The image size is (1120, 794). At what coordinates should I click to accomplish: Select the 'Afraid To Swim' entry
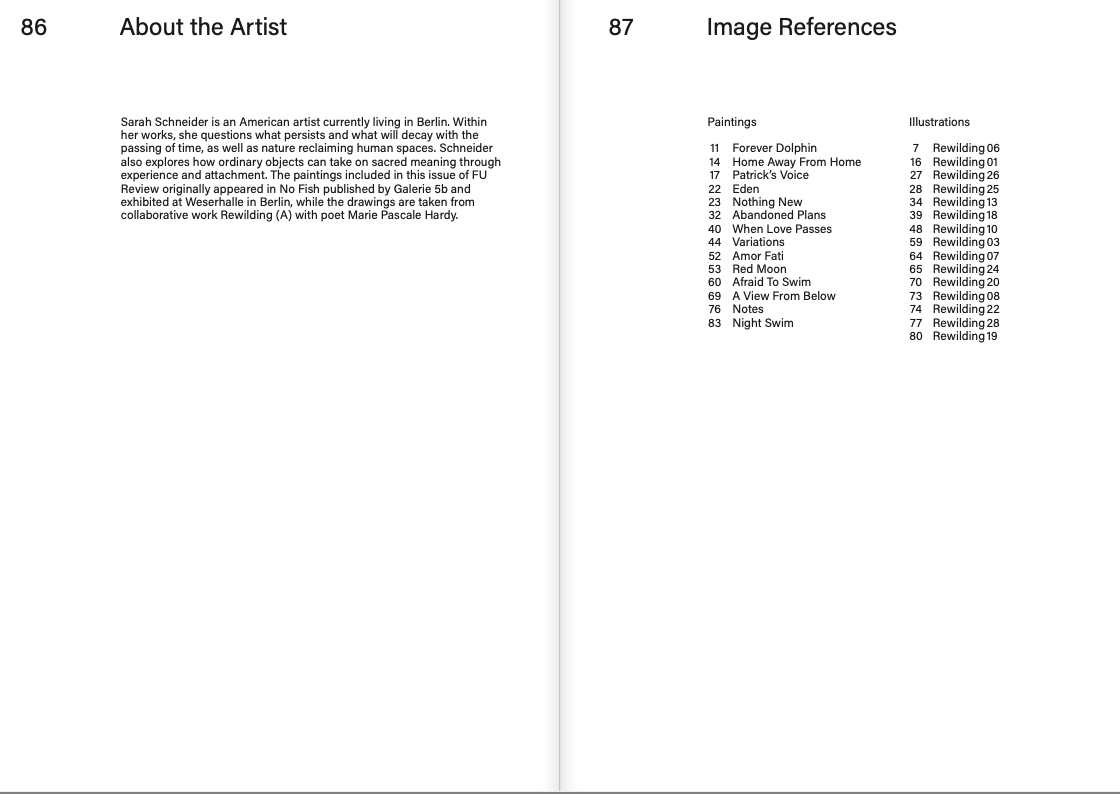click(771, 282)
